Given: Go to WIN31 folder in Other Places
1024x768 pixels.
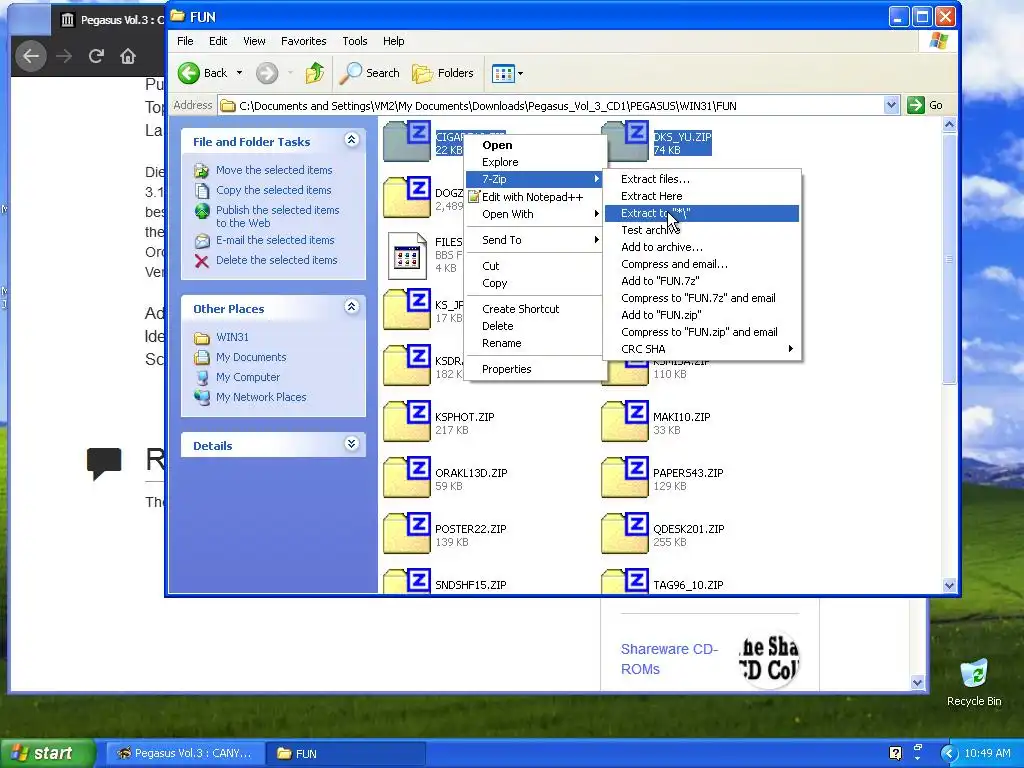Looking at the screenshot, I should tap(232, 337).
